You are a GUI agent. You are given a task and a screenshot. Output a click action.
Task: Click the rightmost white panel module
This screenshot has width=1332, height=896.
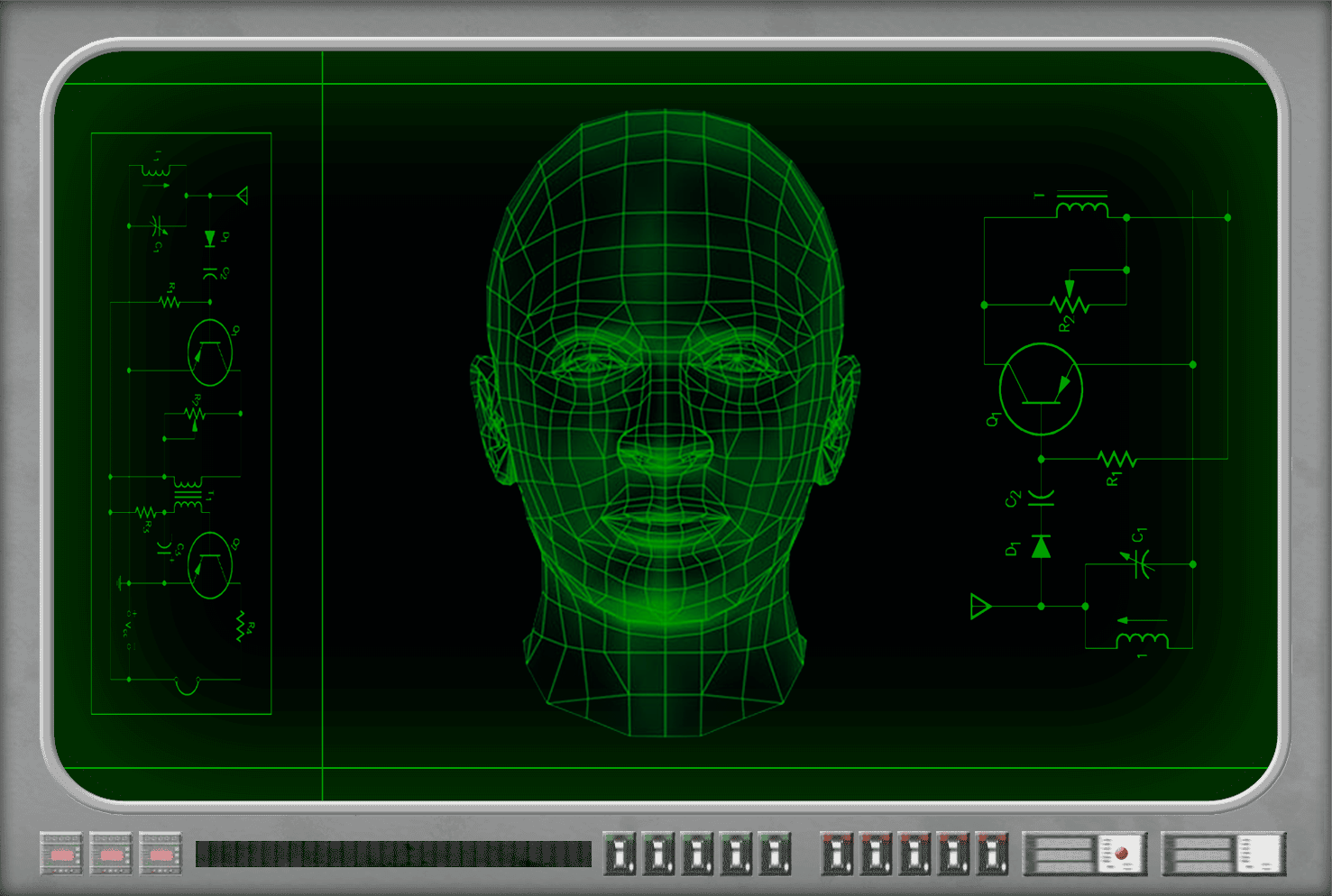[x=1260, y=853]
